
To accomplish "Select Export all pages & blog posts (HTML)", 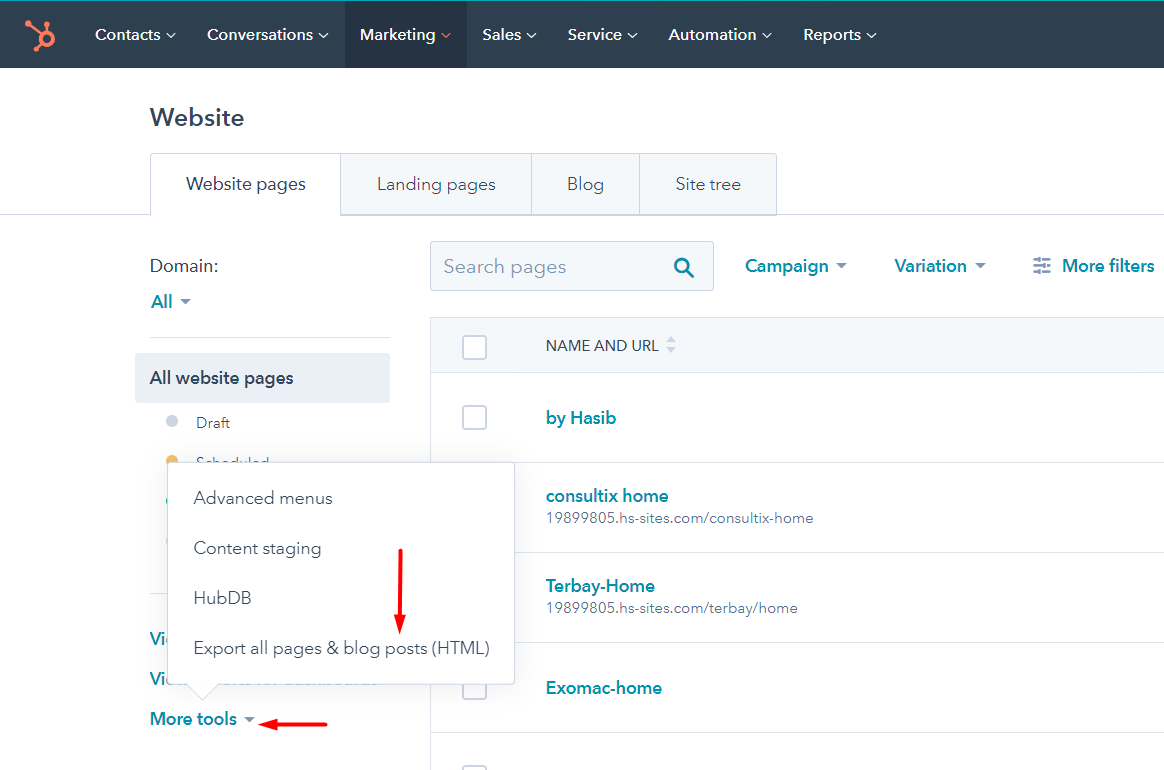I will 341,648.
